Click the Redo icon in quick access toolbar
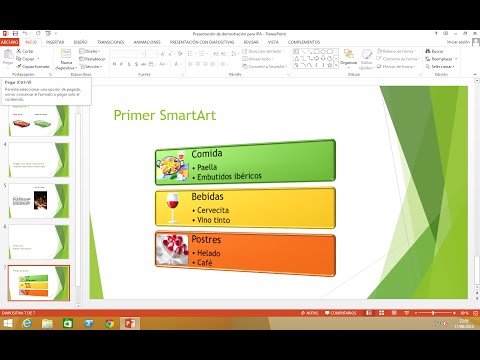 click(x=38, y=33)
